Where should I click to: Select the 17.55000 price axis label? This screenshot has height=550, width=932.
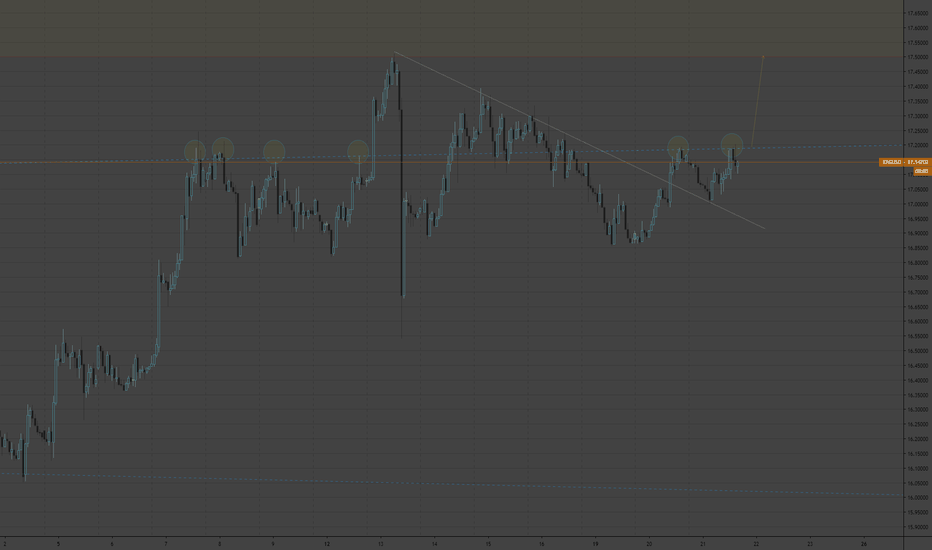(x=918, y=43)
